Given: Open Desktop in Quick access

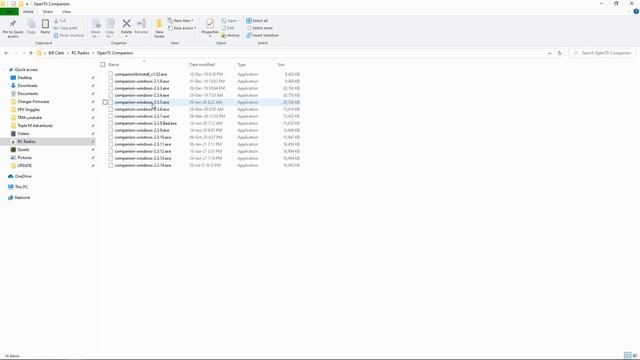Looking at the screenshot, I should 24,78.
